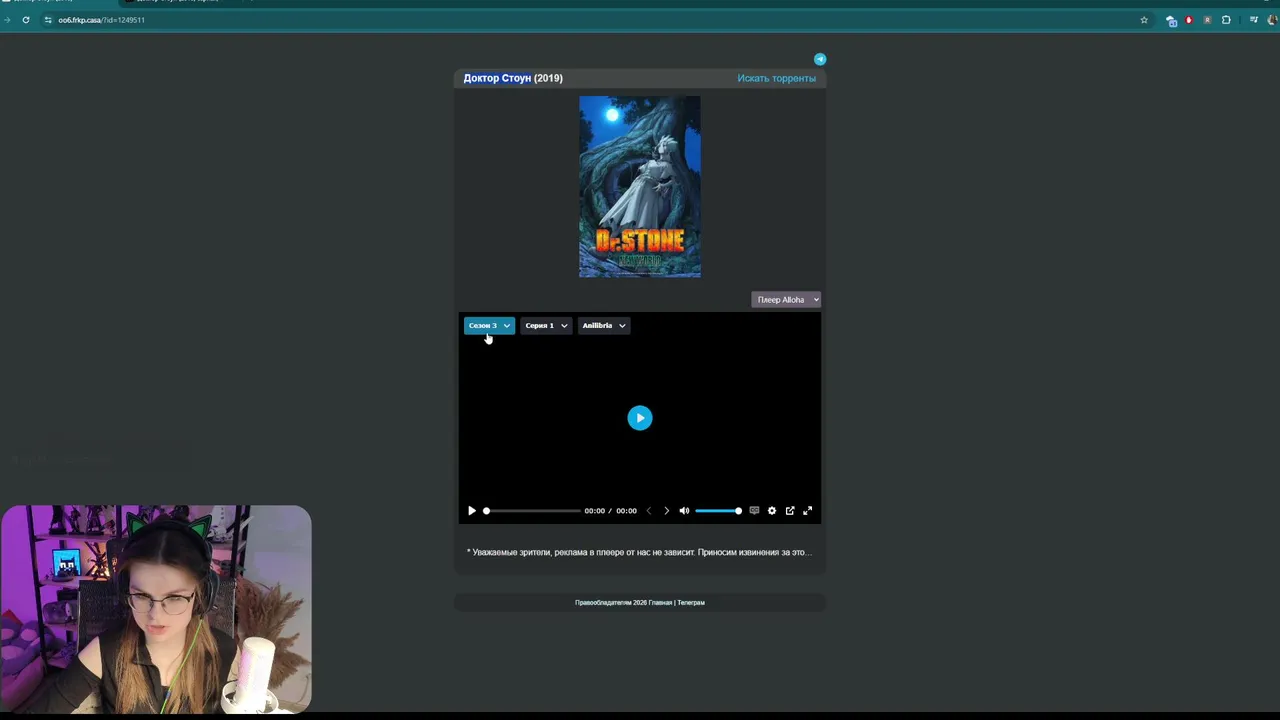Open the cloud extension icon in toolbar
The width and height of the screenshot is (1280, 720).
(x=1171, y=20)
